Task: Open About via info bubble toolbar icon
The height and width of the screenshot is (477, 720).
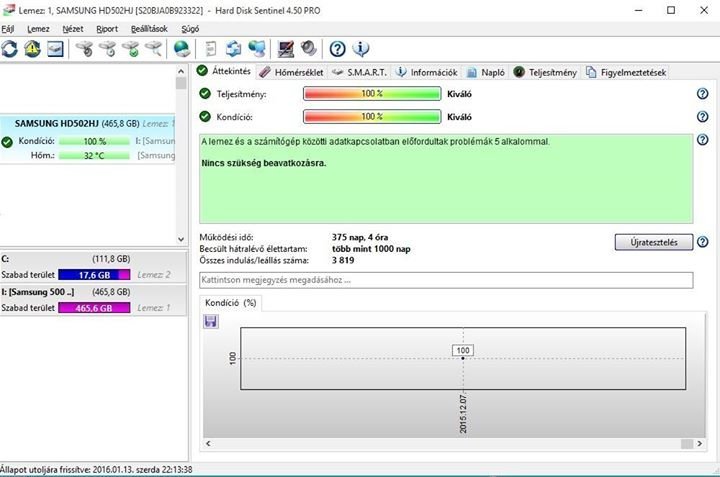Action: click(360, 49)
